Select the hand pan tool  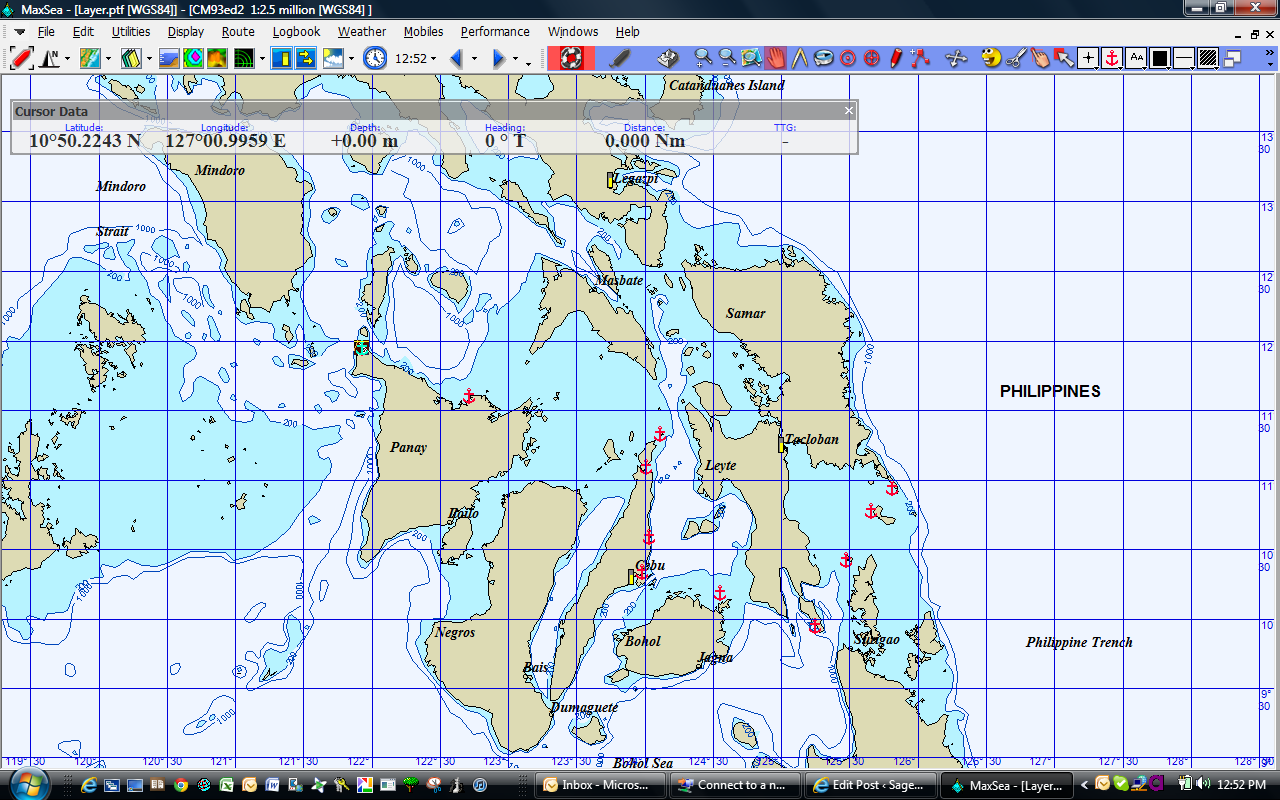coord(777,58)
